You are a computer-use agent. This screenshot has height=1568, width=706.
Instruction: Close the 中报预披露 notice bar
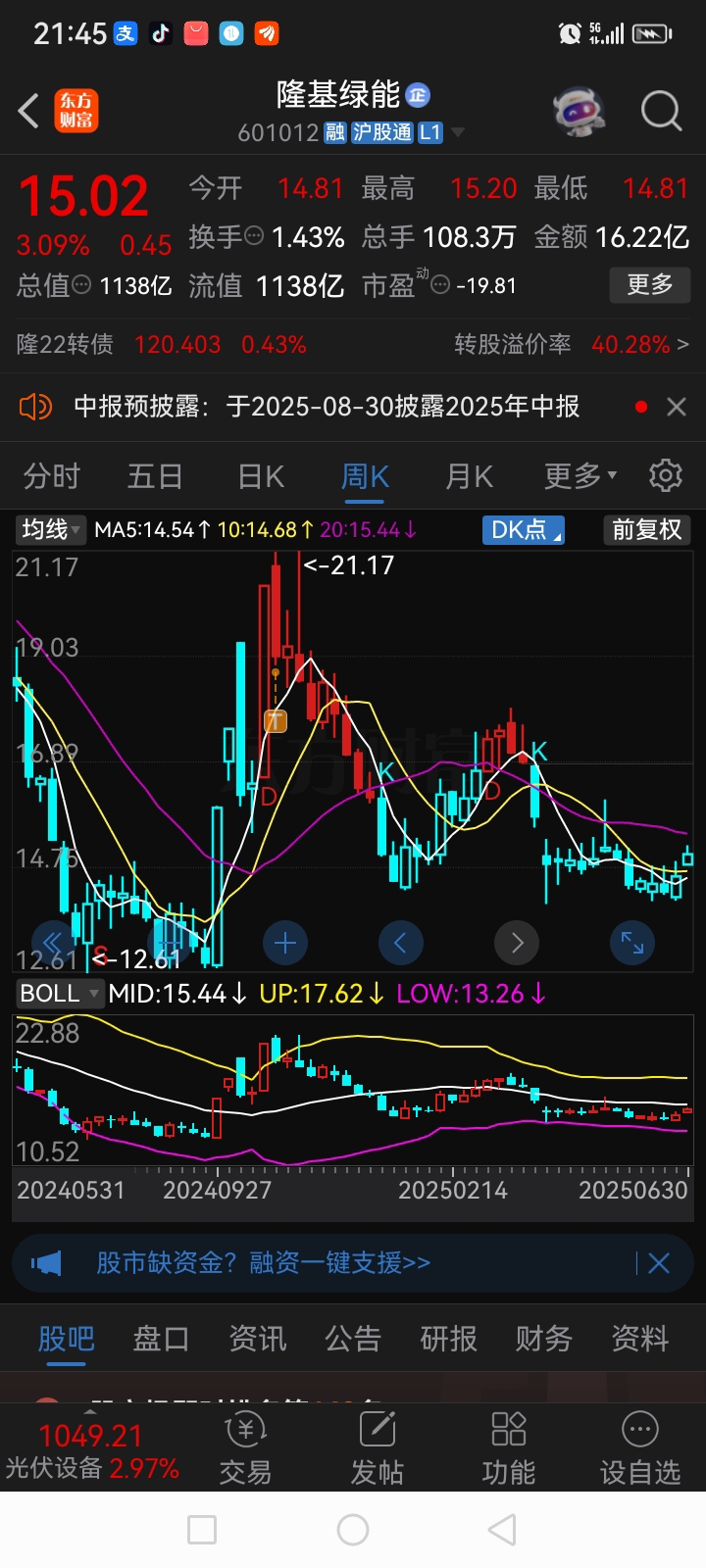[677, 407]
